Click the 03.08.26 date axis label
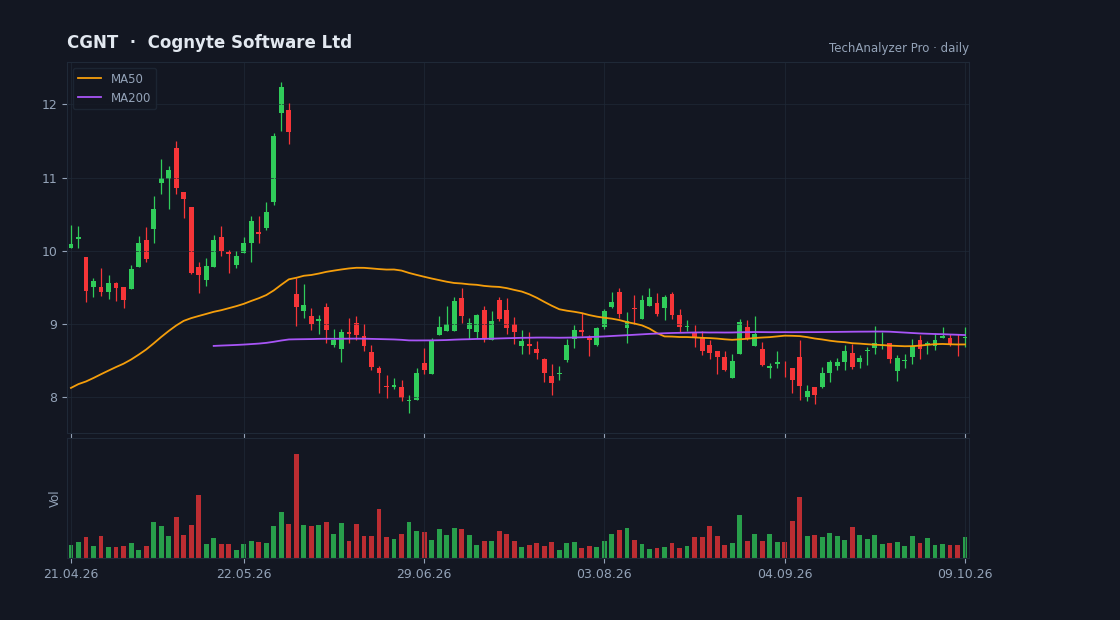Image resolution: width=1120 pixels, height=620 pixels. point(604,574)
